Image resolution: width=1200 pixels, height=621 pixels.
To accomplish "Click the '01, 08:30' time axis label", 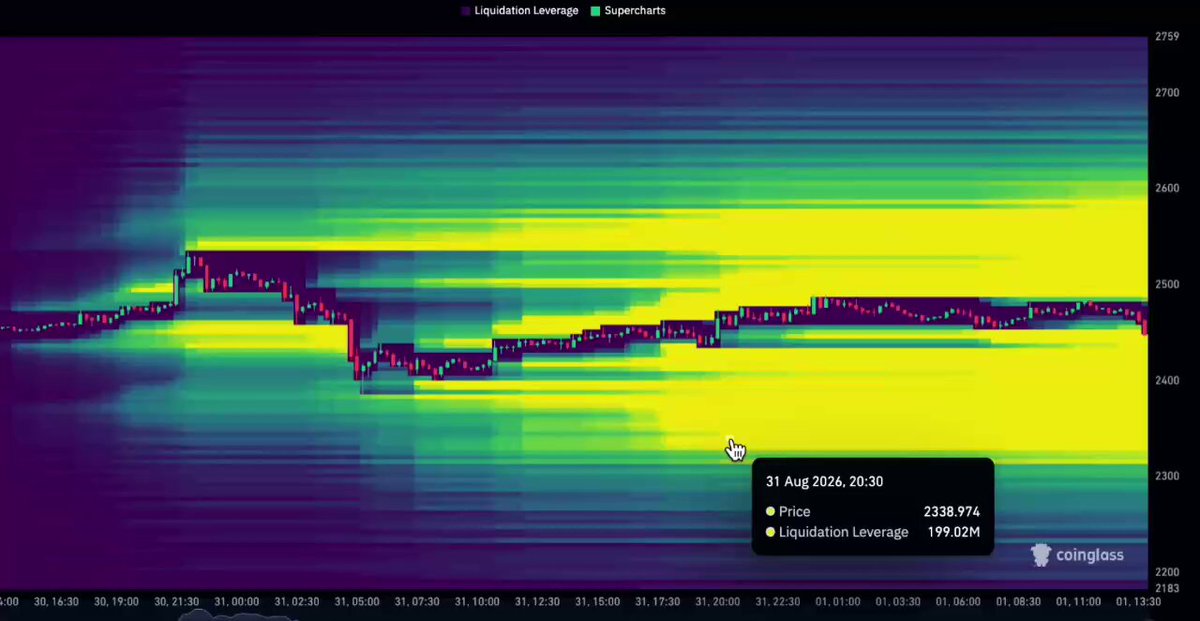I will [1019, 602].
